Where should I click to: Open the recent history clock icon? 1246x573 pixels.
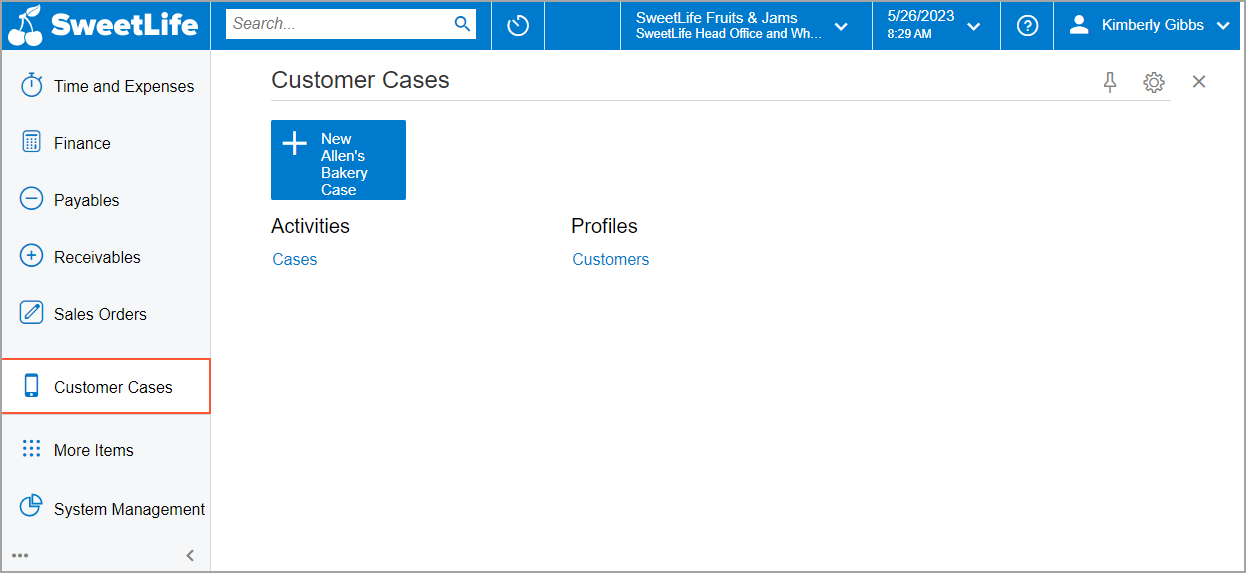pyautogui.click(x=518, y=25)
